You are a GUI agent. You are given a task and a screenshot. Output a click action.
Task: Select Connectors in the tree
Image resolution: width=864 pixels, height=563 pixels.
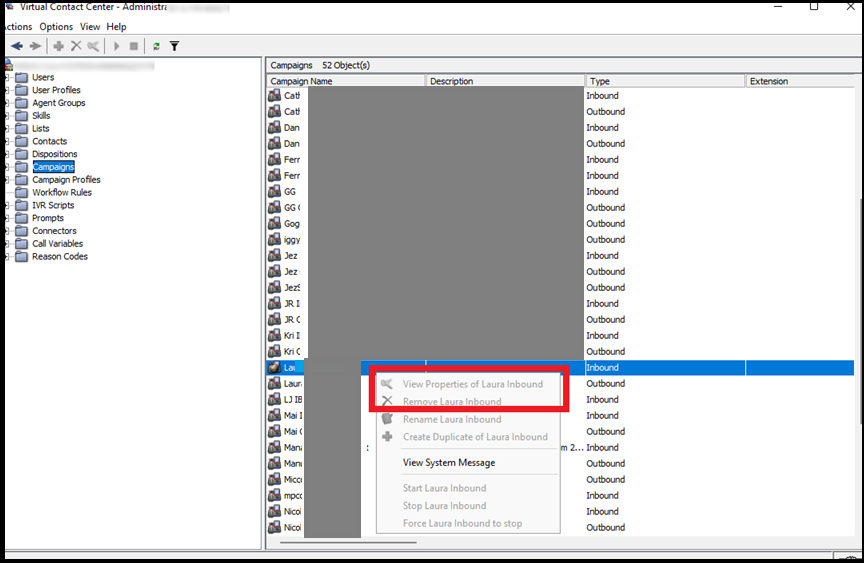(54, 231)
